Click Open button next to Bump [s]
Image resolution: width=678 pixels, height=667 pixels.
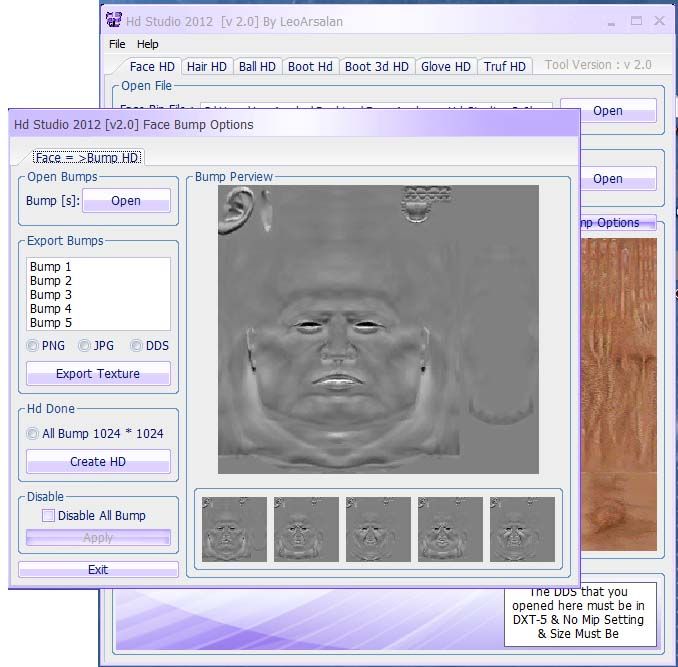pos(126,201)
